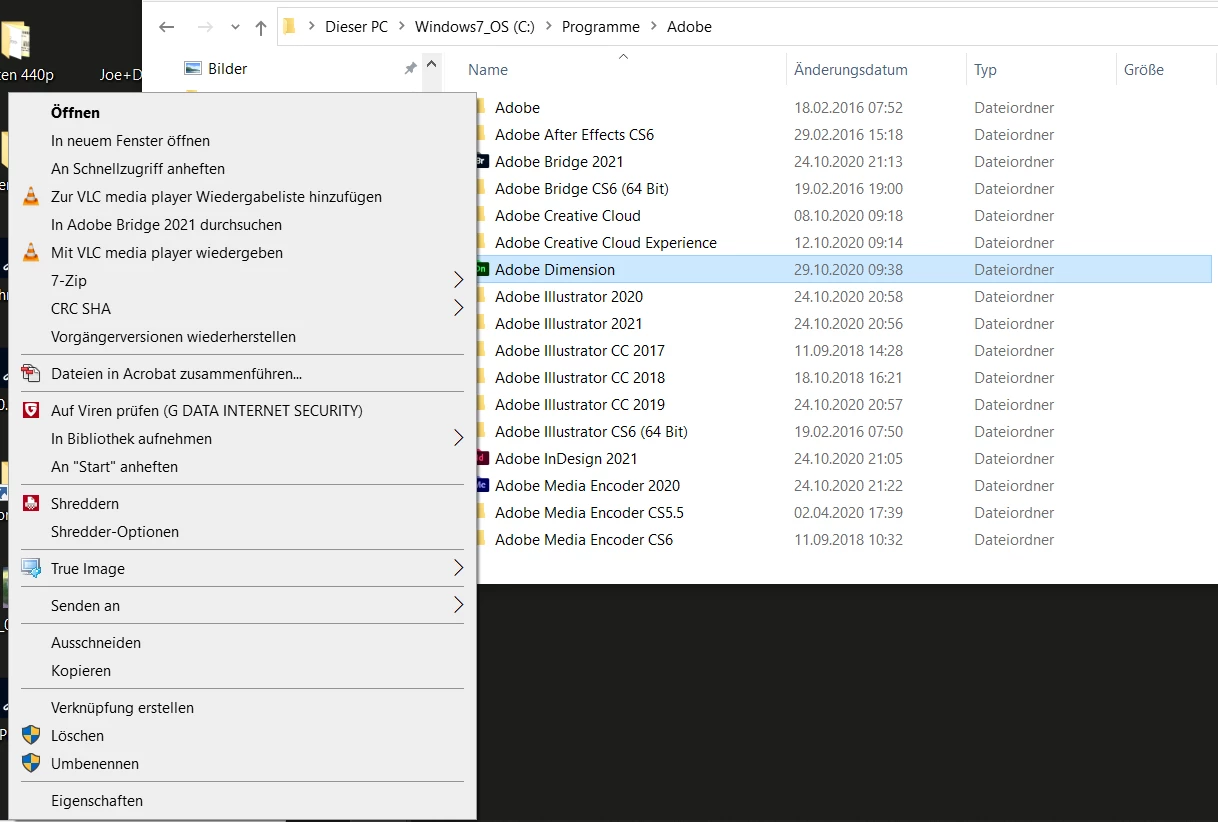Click the Adobe Creative Cloud folder icon
1218x822 pixels.
481,215
